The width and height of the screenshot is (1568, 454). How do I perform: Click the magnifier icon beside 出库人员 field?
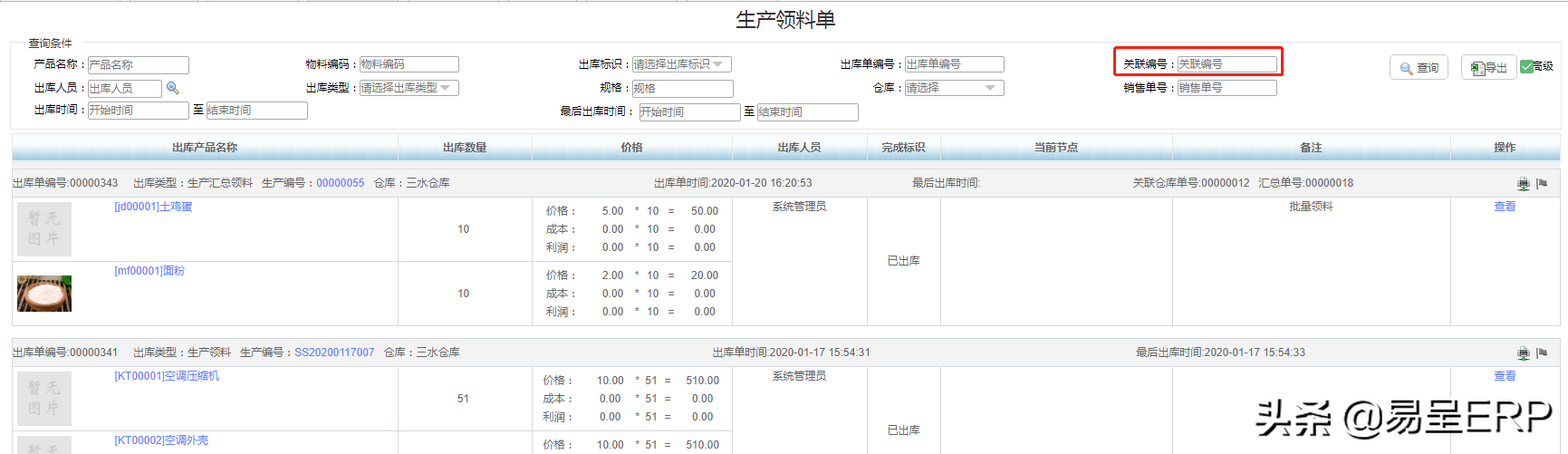point(173,88)
